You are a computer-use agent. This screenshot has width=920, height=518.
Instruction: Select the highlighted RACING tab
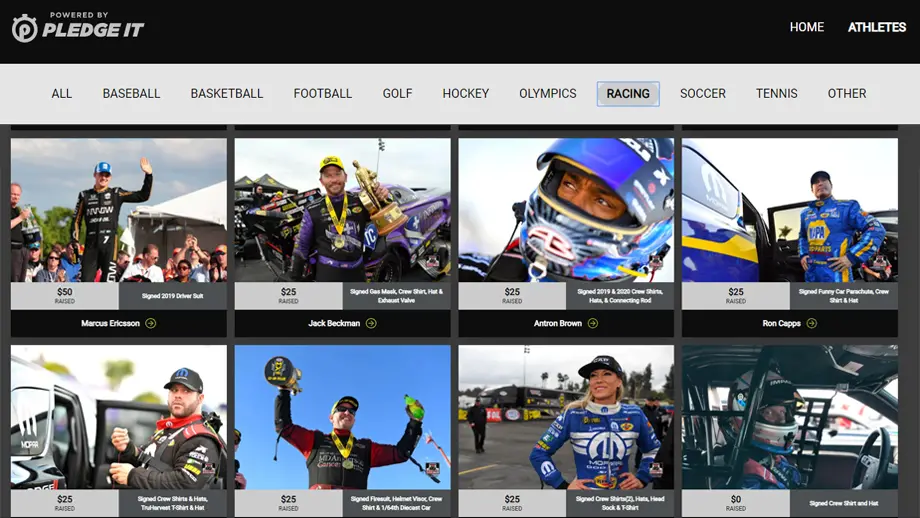click(628, 94)
